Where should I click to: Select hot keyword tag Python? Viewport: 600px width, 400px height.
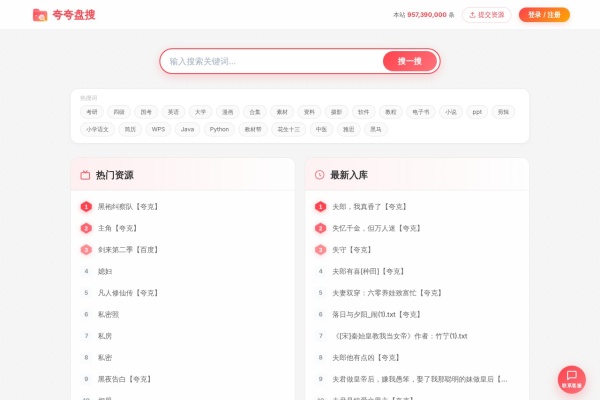tap(219, 129)
